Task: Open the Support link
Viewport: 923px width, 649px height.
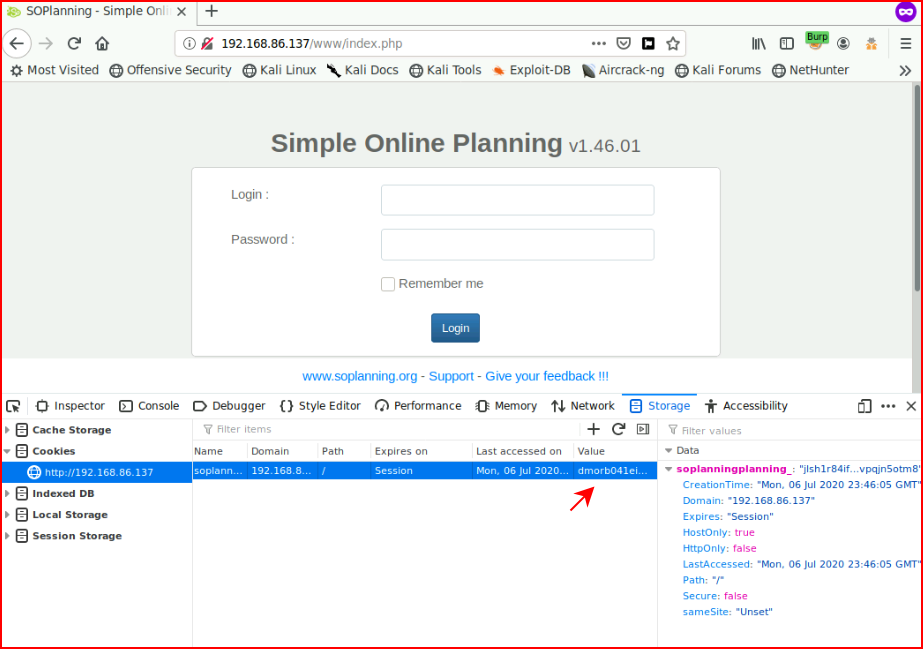Action: point(451,376)
